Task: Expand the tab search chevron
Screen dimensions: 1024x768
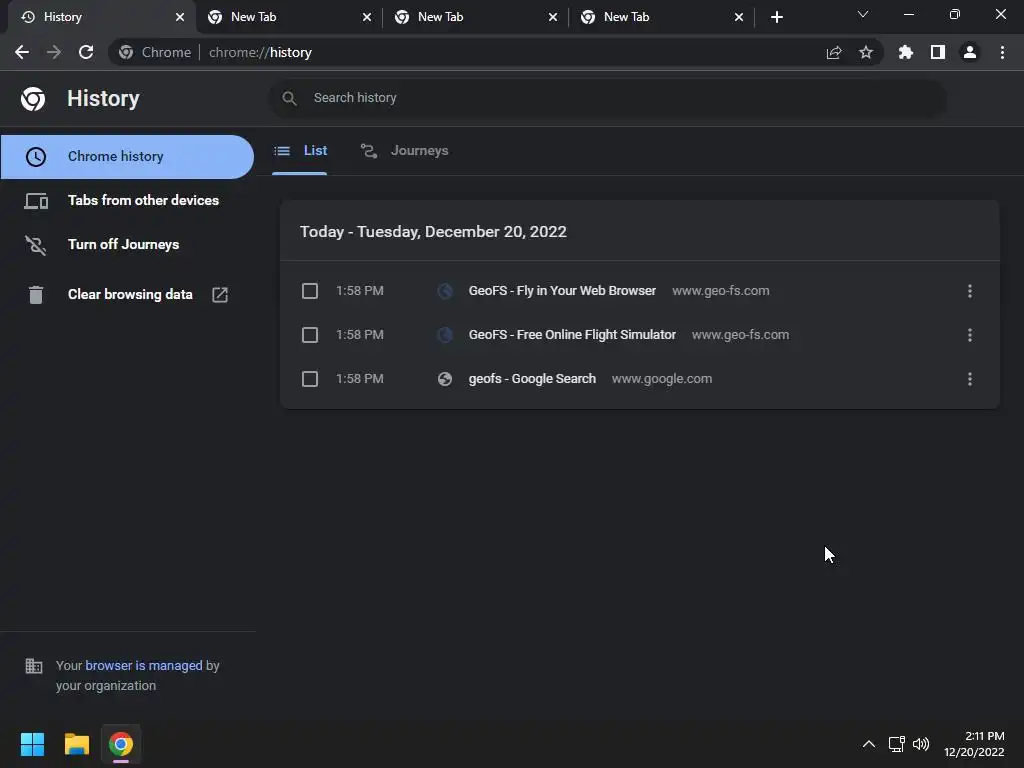Action: pos(863,14)
